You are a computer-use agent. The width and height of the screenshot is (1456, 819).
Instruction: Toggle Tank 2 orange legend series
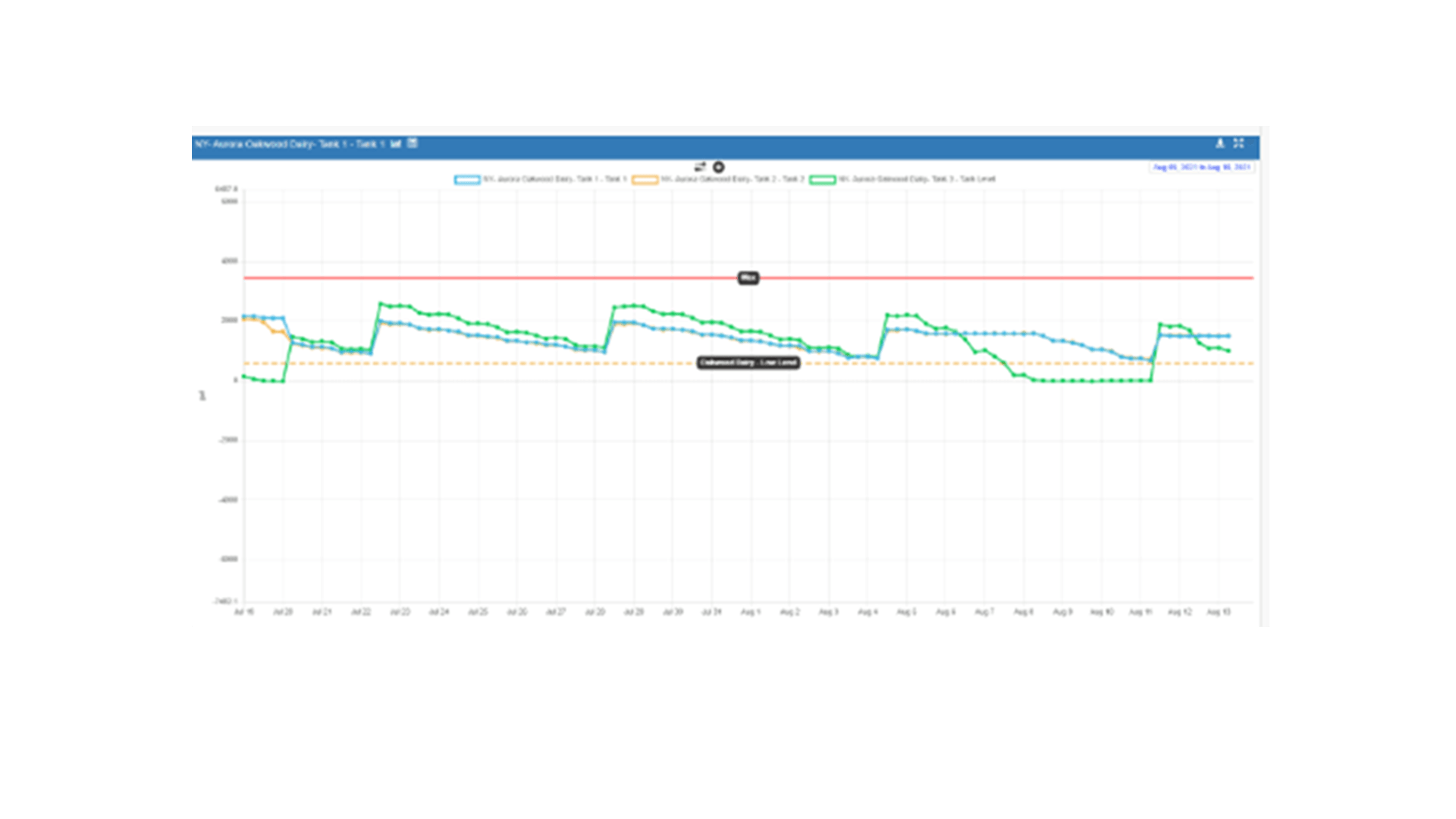pyautogui.click(x=732, y=180)
